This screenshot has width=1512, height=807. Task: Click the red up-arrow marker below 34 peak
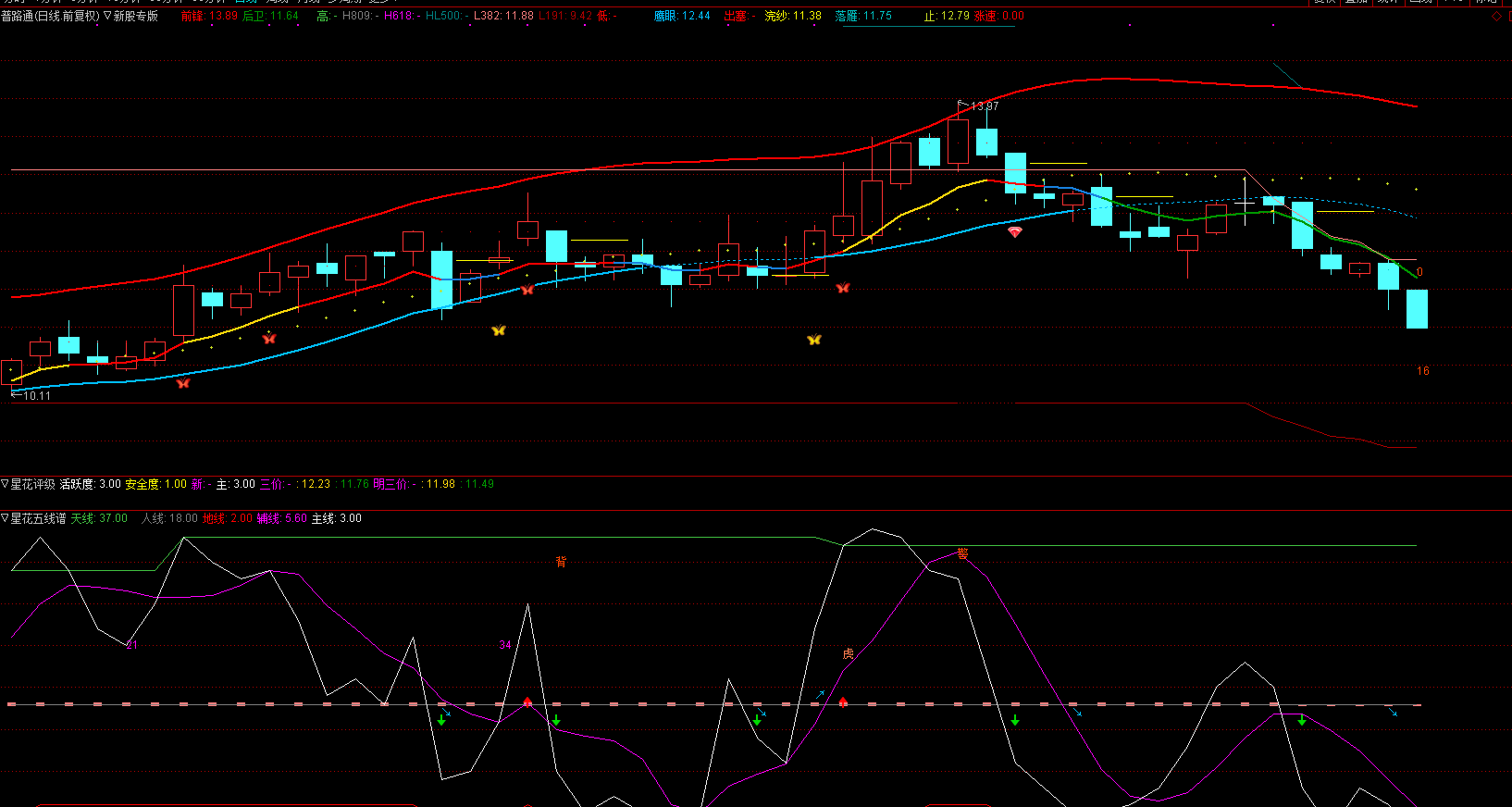tap(527, 702)
